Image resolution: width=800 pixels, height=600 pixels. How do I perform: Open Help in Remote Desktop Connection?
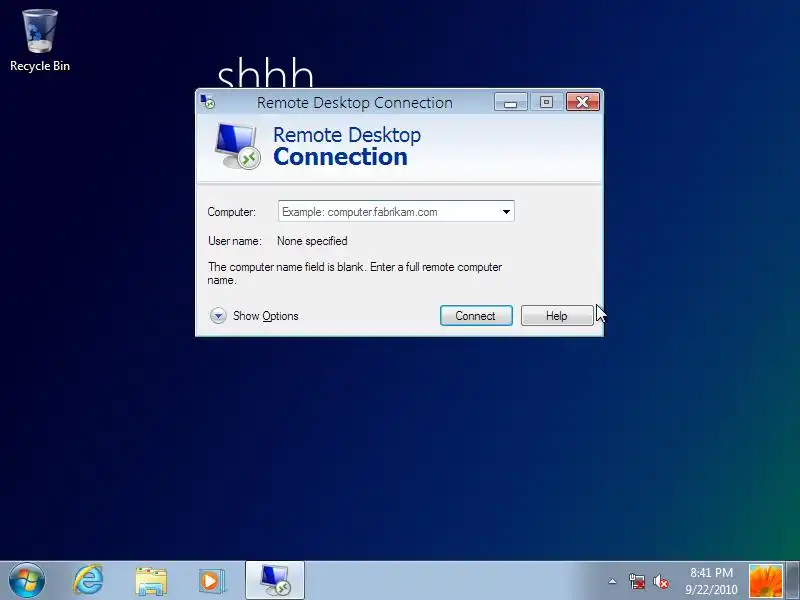(x=557, y=316)
